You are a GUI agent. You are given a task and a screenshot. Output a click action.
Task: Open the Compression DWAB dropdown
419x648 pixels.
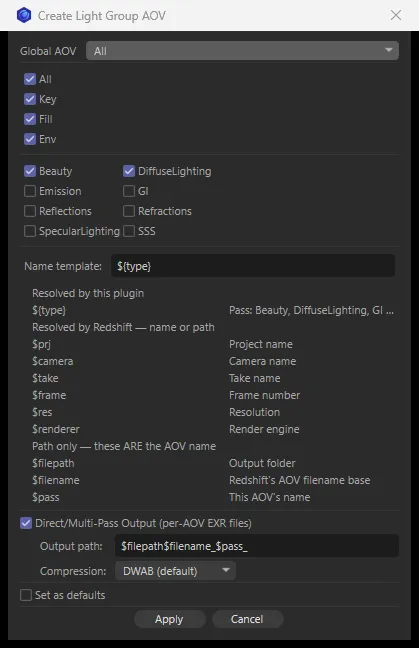coord(175,571)
